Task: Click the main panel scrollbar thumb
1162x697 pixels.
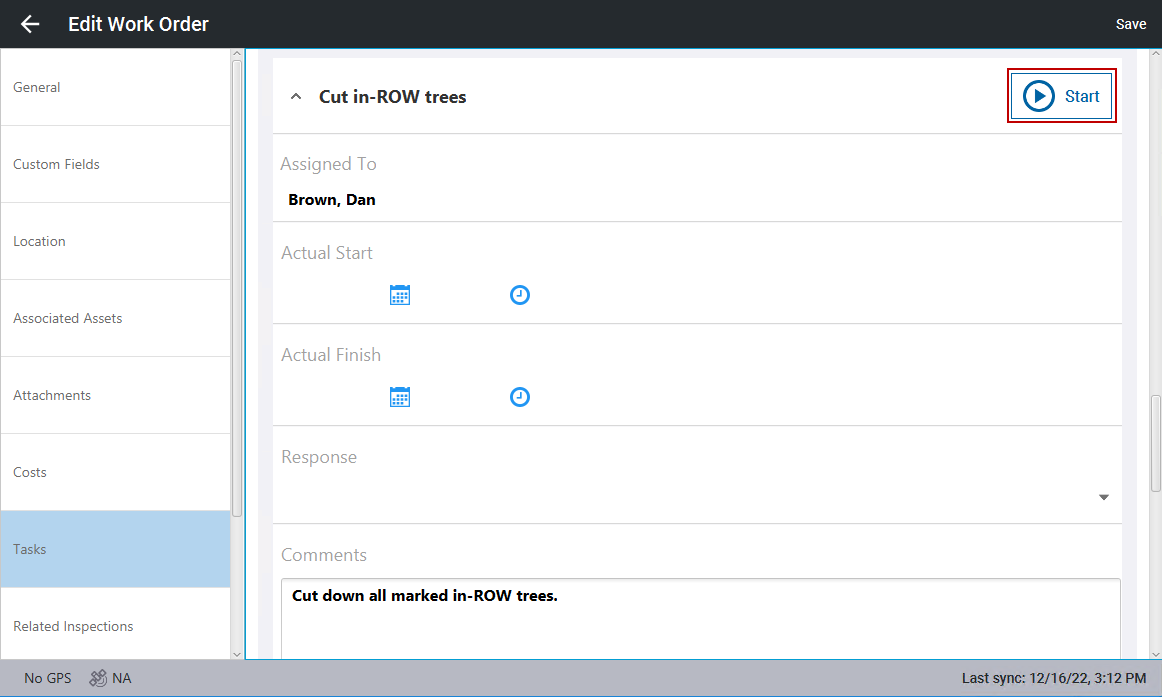Action: (x=1155, y=443)
